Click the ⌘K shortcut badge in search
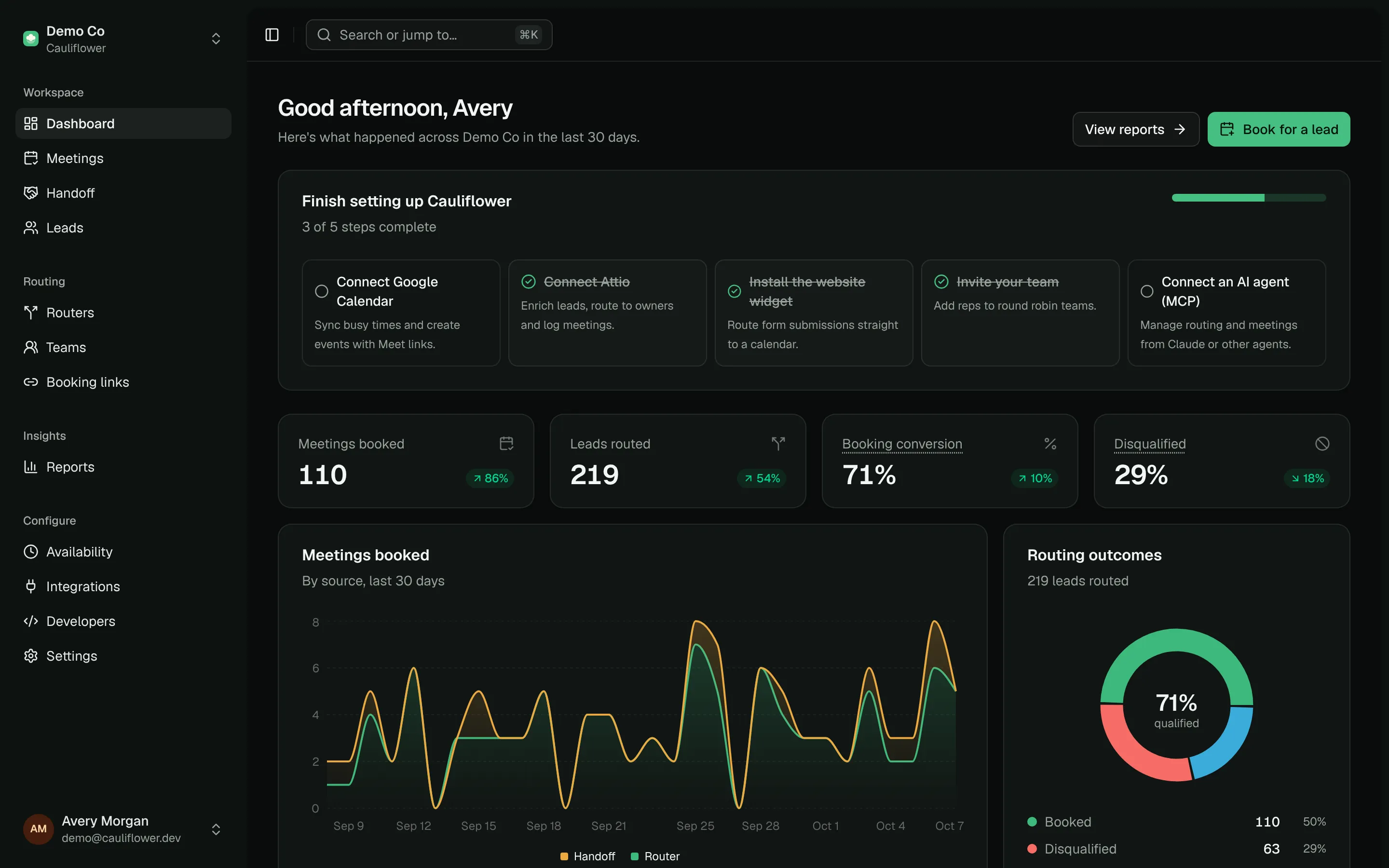 coord(529,35)
